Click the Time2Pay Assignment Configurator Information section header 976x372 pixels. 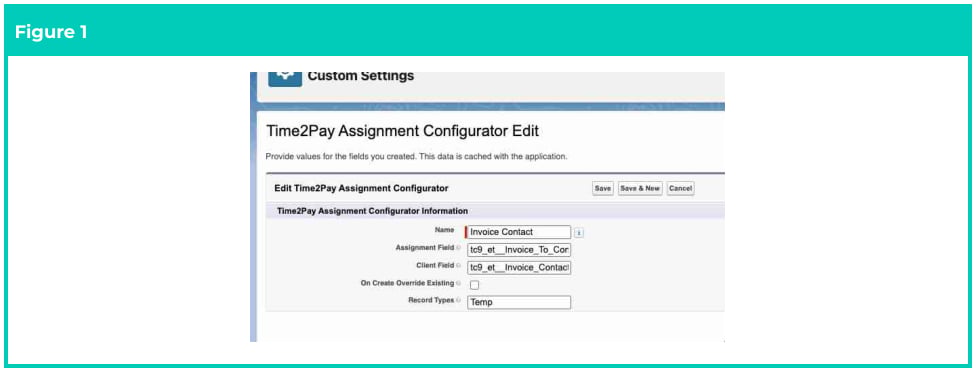click(x=372, y=211)
